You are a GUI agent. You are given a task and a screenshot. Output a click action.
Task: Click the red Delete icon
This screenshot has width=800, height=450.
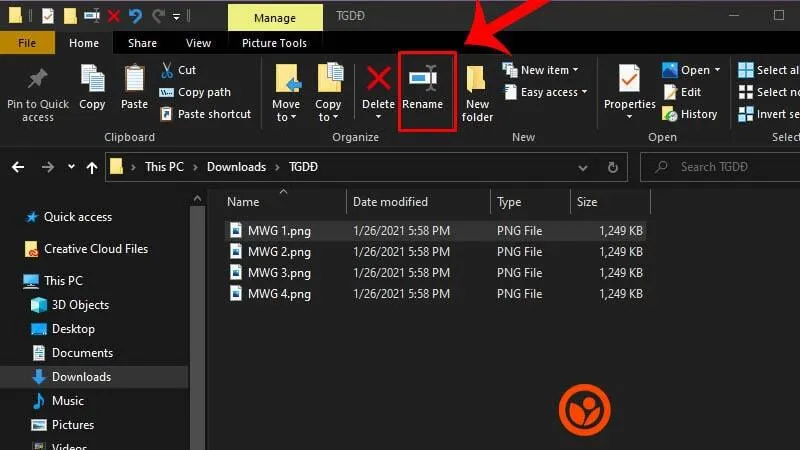point(379,79)
